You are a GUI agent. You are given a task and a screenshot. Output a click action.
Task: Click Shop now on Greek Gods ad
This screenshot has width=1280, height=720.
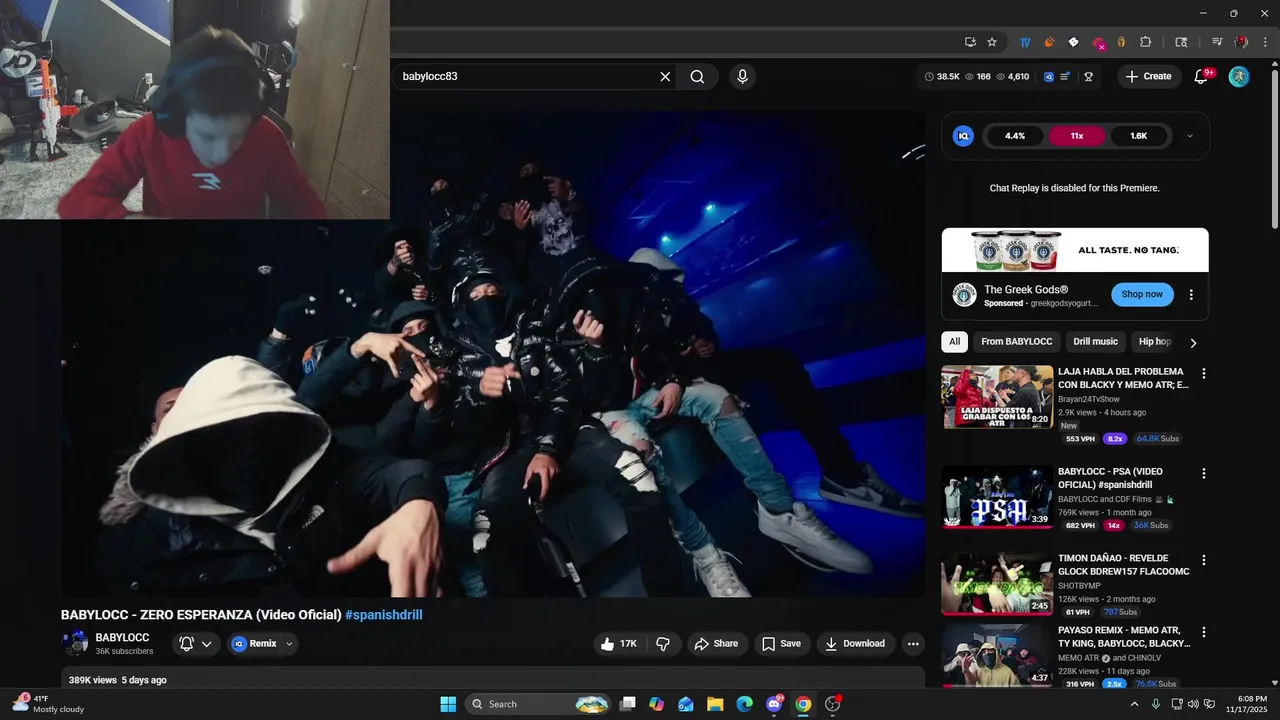click(x=1142, y=294)
